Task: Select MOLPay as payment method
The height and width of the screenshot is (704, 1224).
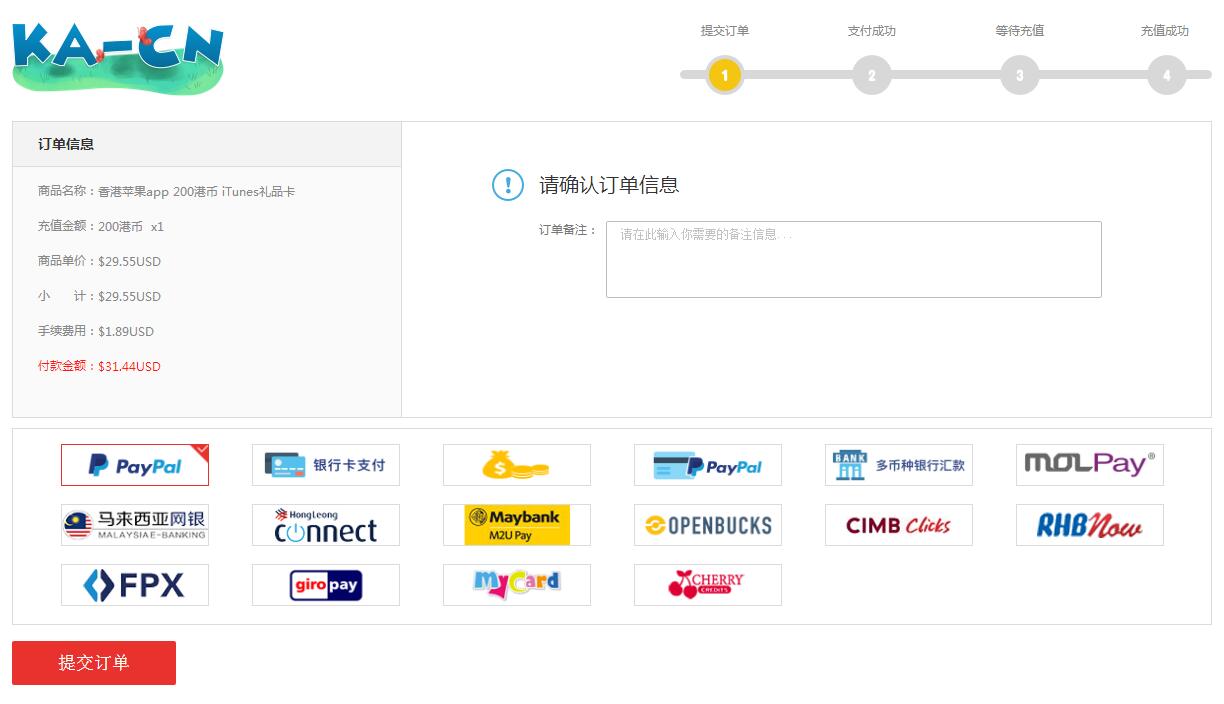Action: pos(1090,465)
